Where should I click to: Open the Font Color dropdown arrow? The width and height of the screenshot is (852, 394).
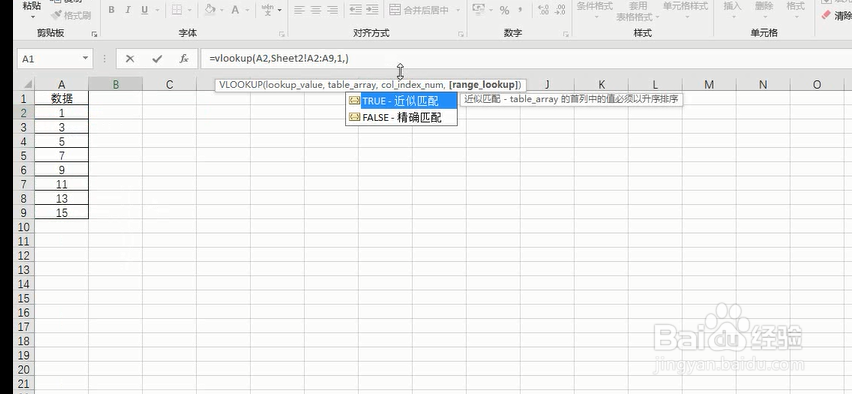pos(248,10)
